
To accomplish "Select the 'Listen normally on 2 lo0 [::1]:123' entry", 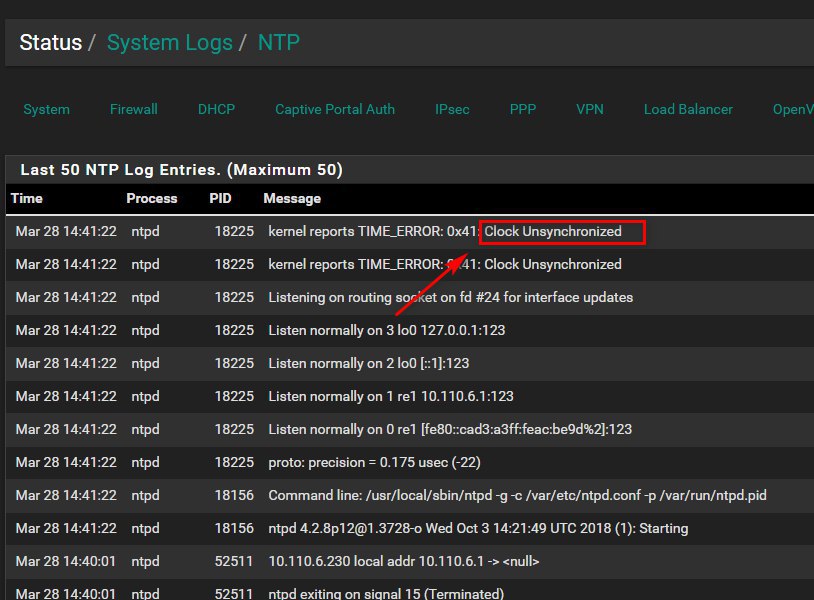I will (x=369, y=363).
